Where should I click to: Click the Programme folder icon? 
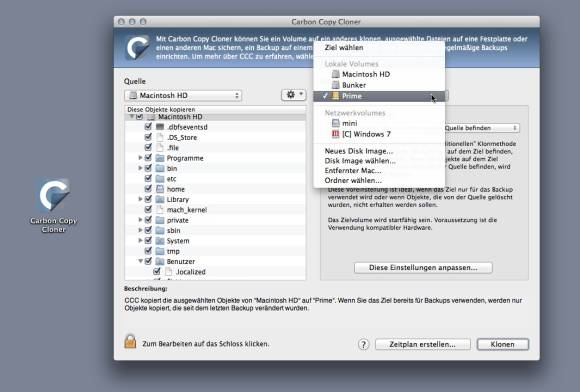pyautogui.click(x=160, y=158)
